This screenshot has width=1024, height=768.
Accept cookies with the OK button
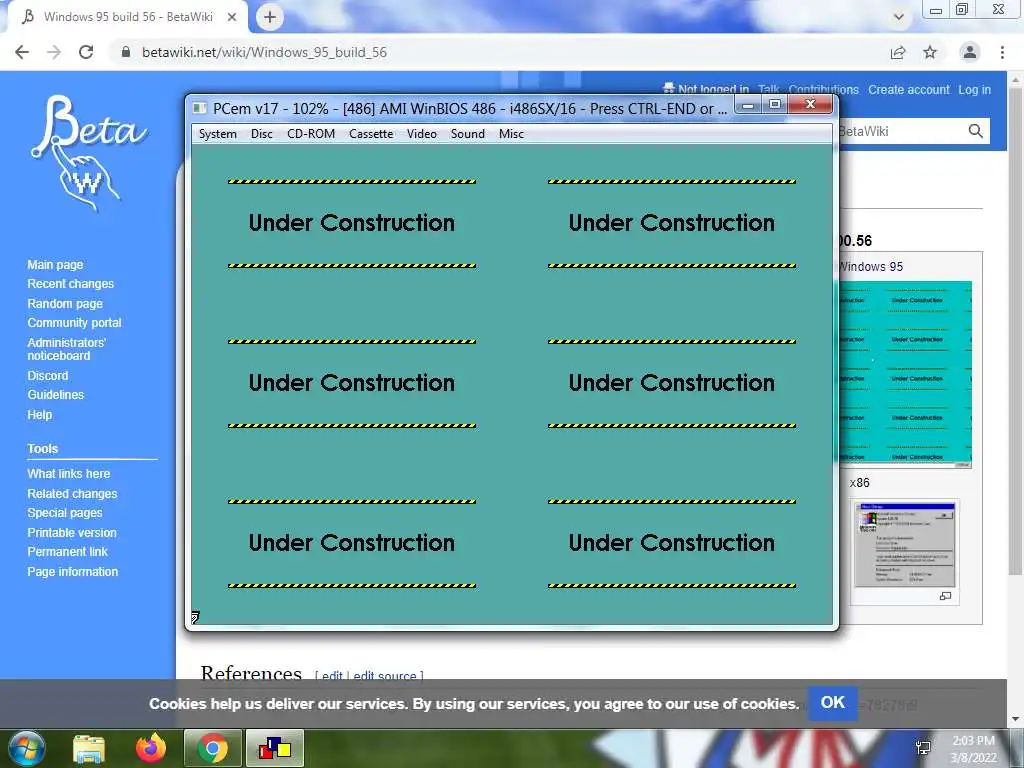coord(833,703)
